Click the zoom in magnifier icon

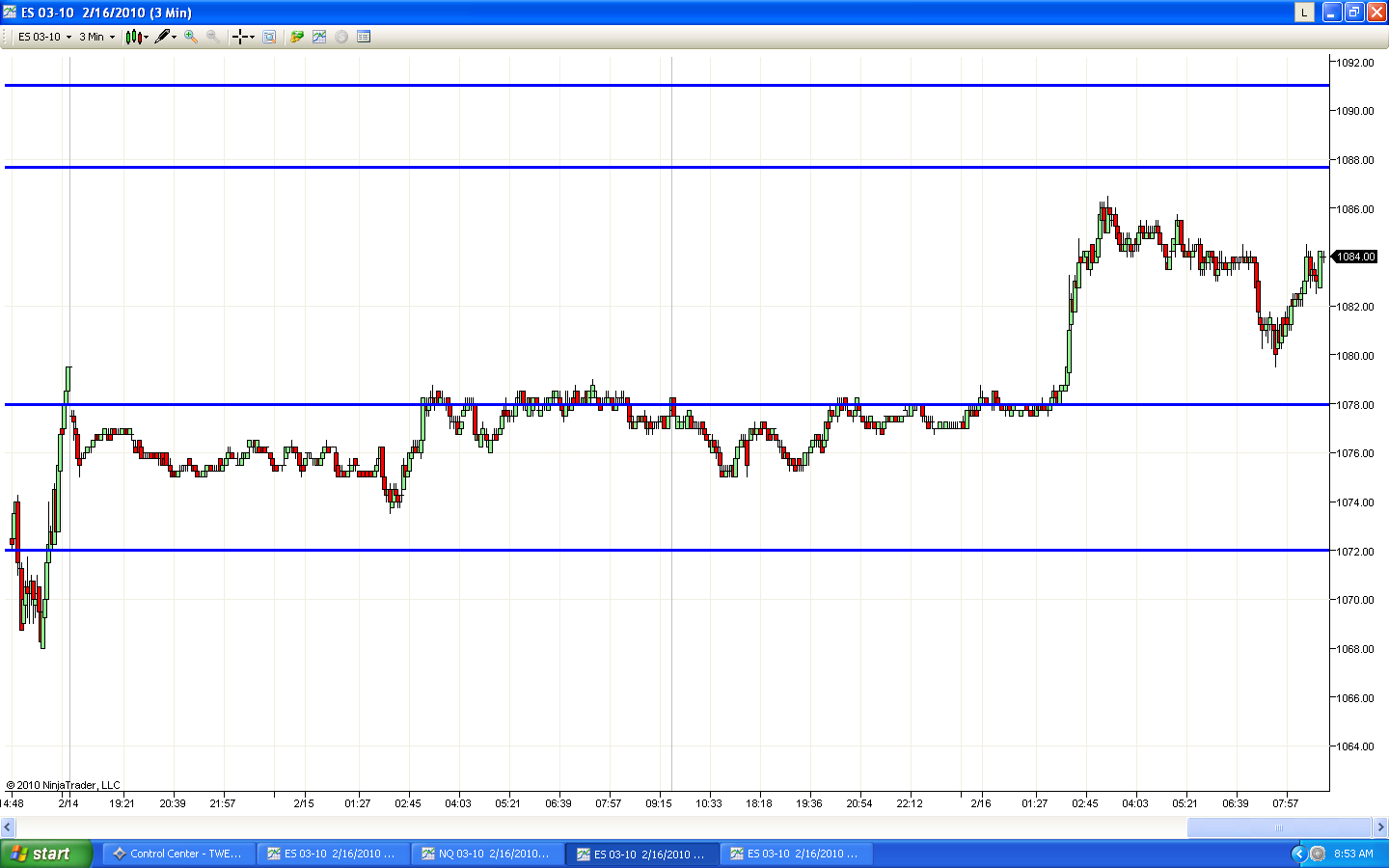pyautogui.click(x=191, y=37)
